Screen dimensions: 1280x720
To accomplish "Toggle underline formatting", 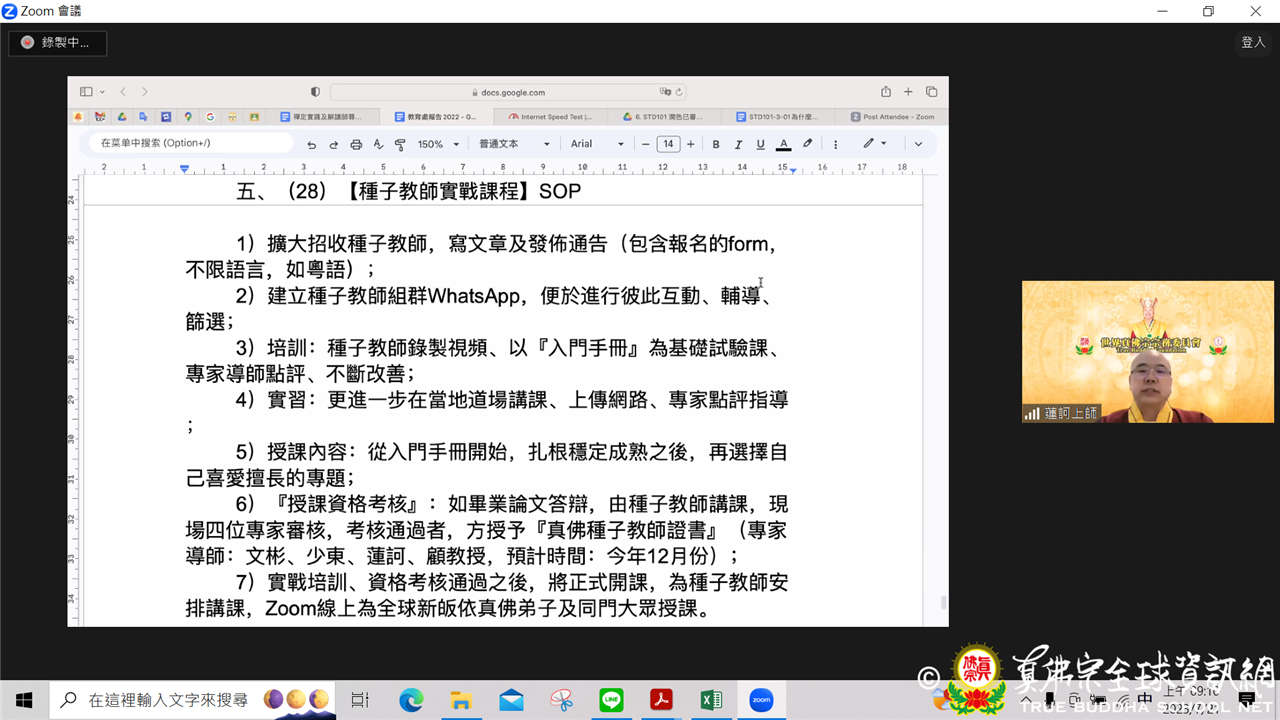I will (760, 144).
